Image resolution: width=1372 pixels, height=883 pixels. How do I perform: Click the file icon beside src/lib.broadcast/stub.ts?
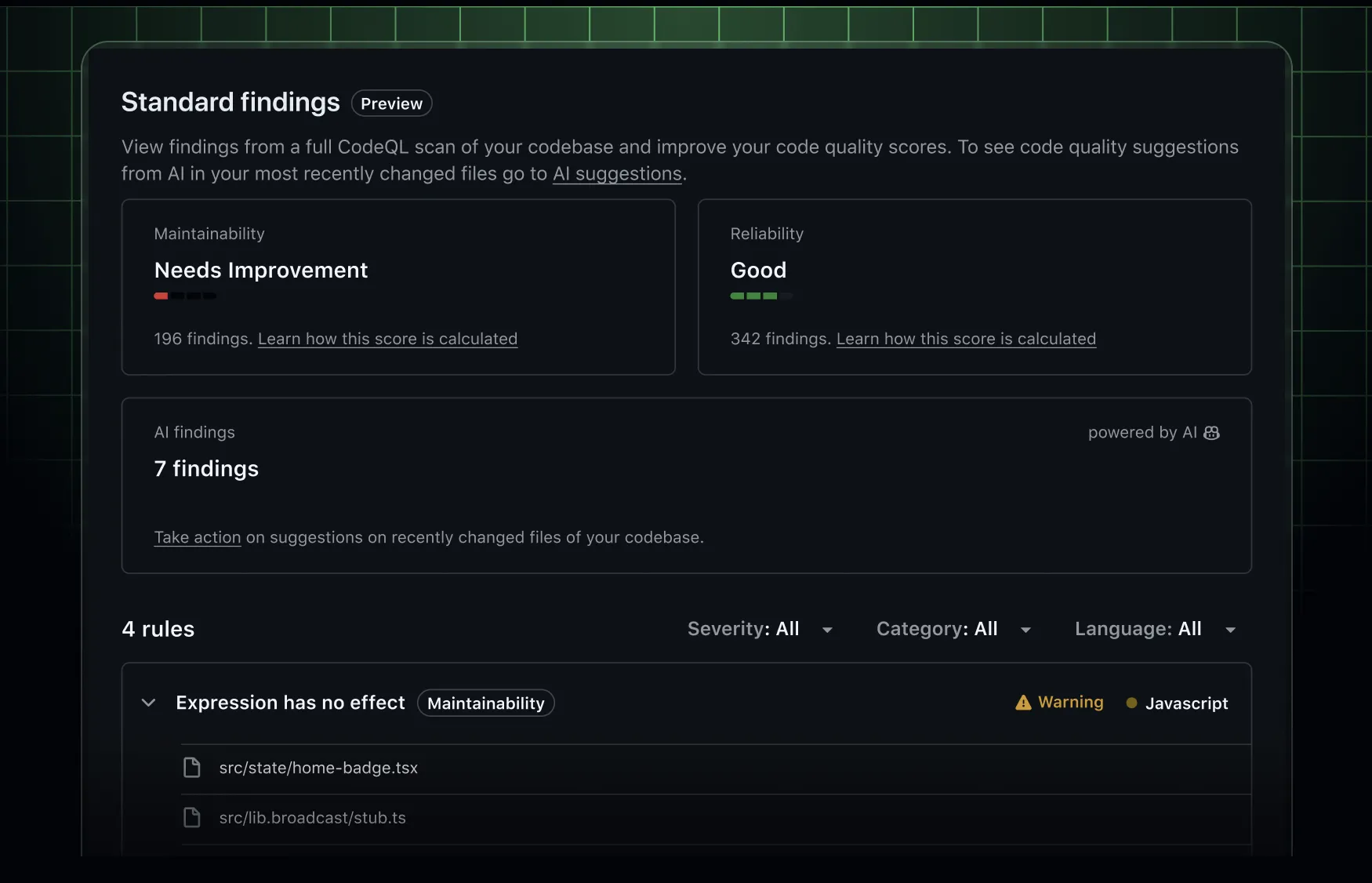click(x=193, y=817)
